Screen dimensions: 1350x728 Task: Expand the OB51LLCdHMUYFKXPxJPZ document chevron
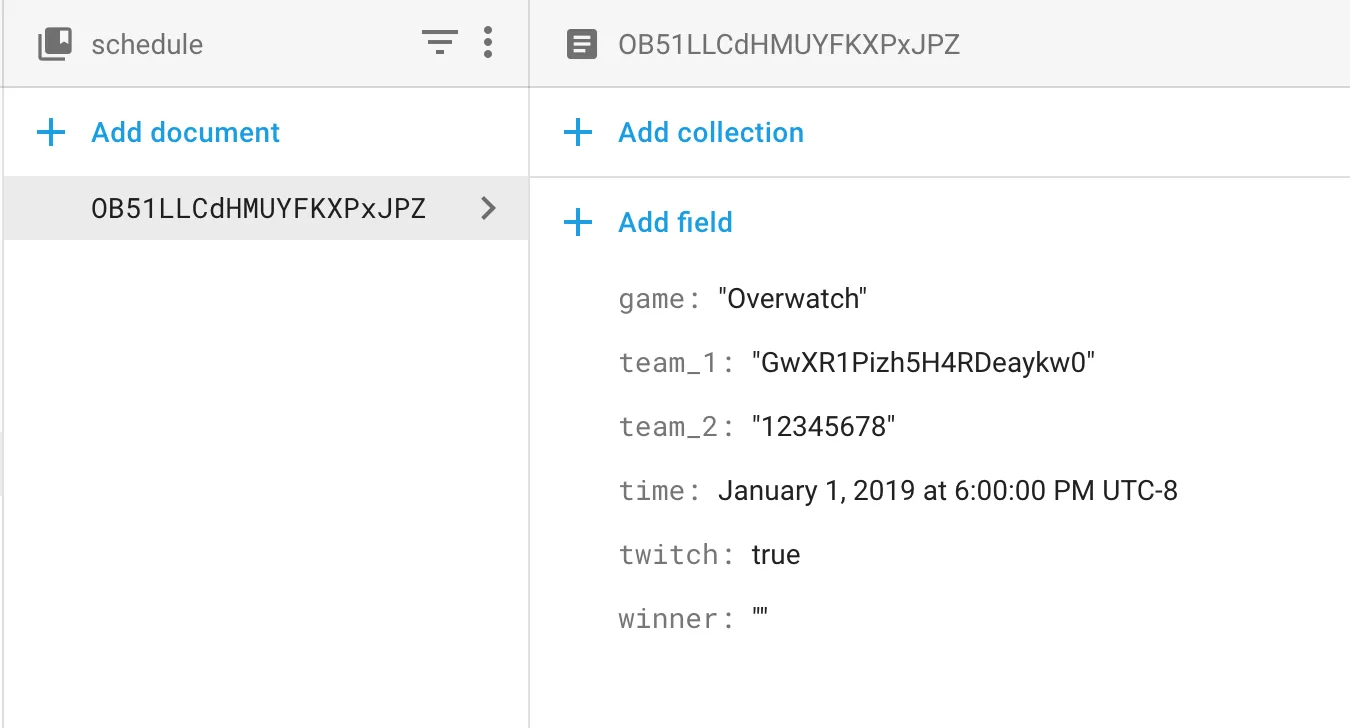click(488, 208)
